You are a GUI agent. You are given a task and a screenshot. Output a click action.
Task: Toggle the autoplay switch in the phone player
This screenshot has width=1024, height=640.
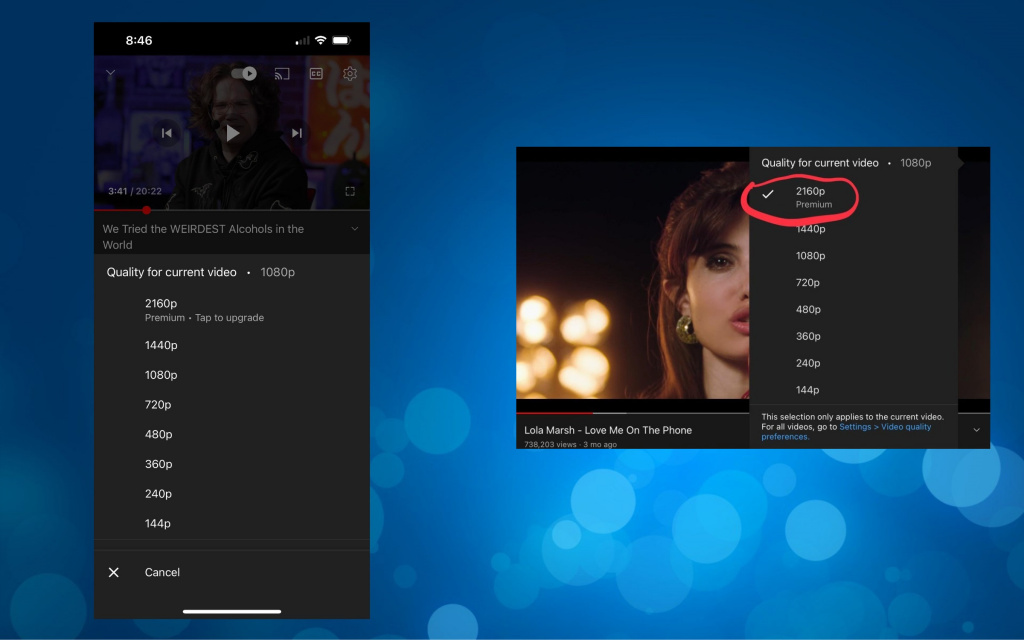tap(244, 74)
